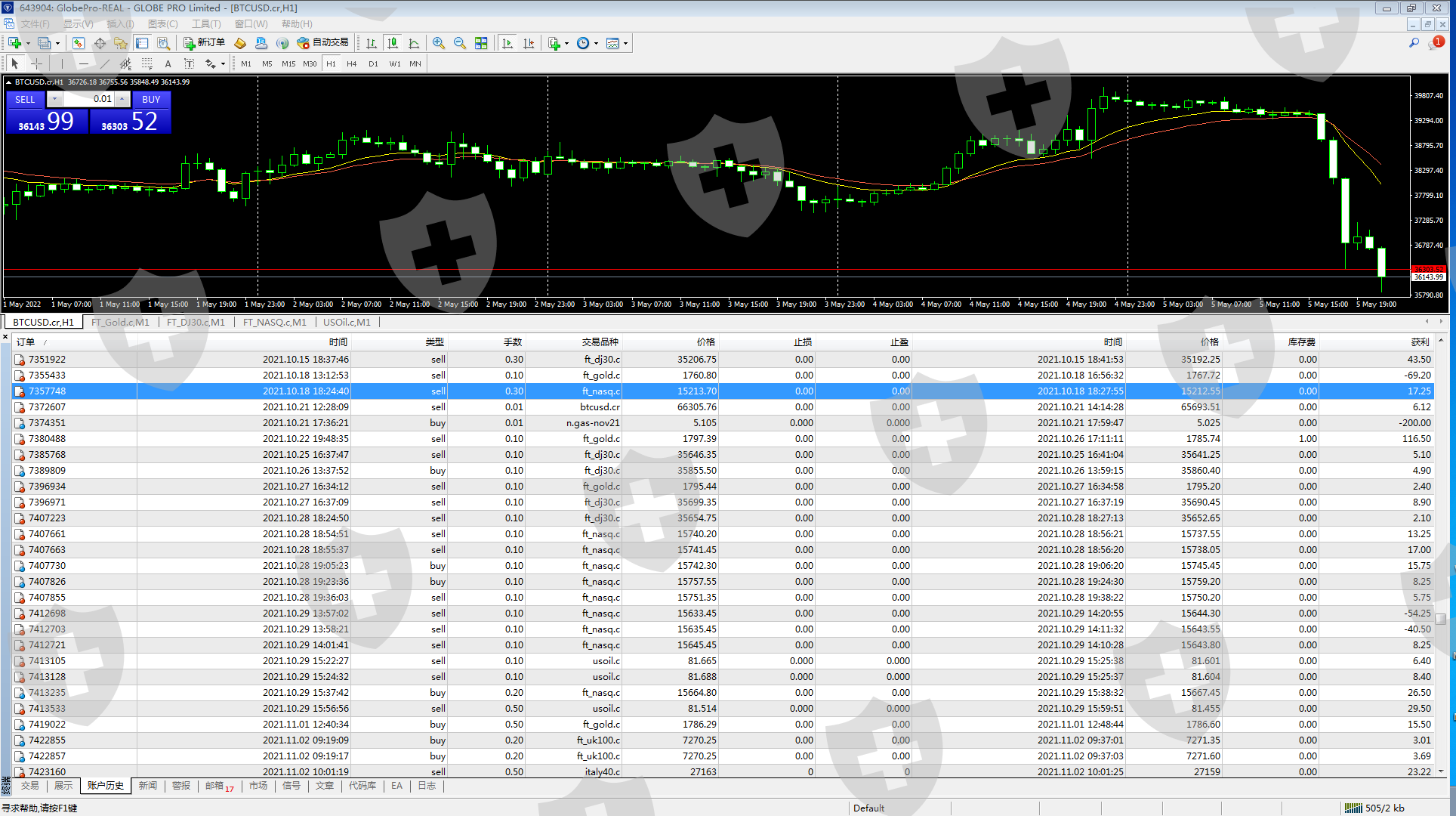Toggle the chart shift button
The height and width of the screenshot is (816, 1456).
pyautogui.click(x=529, y=44)
